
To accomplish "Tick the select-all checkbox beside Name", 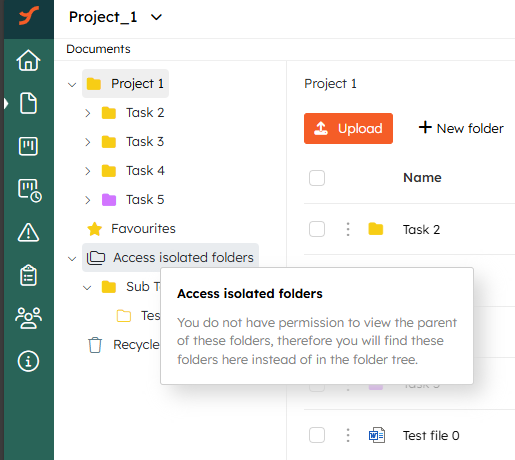I will coord(317,178).
